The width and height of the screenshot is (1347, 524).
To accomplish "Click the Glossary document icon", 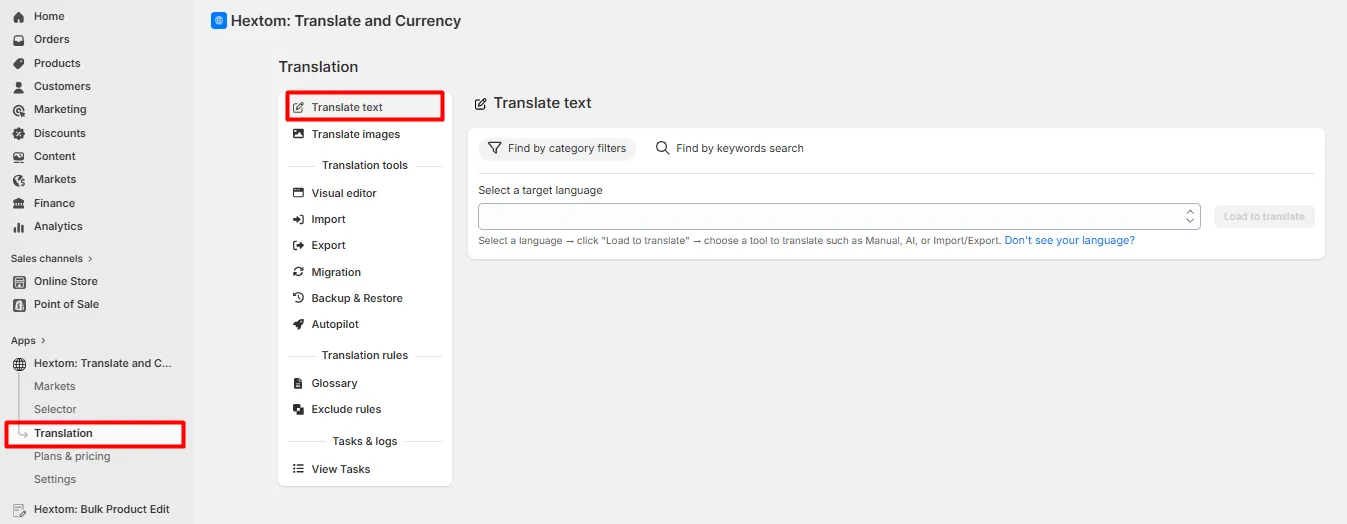I will tap(298, 383).
